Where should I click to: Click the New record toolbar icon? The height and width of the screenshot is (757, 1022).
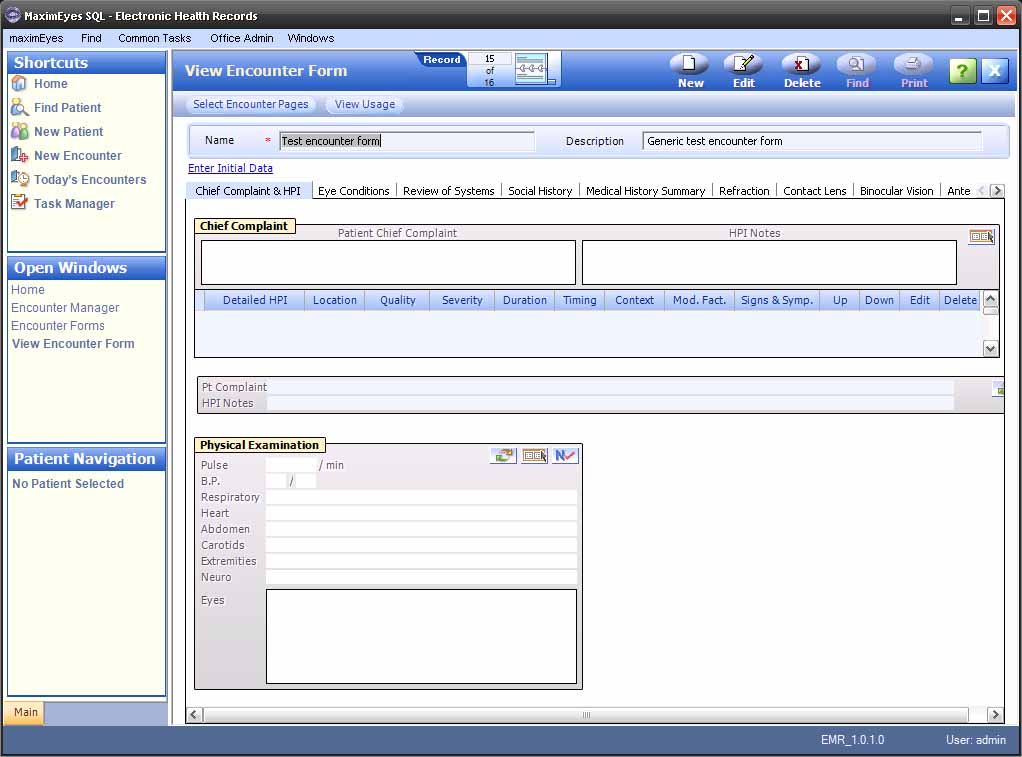[690, 65]
